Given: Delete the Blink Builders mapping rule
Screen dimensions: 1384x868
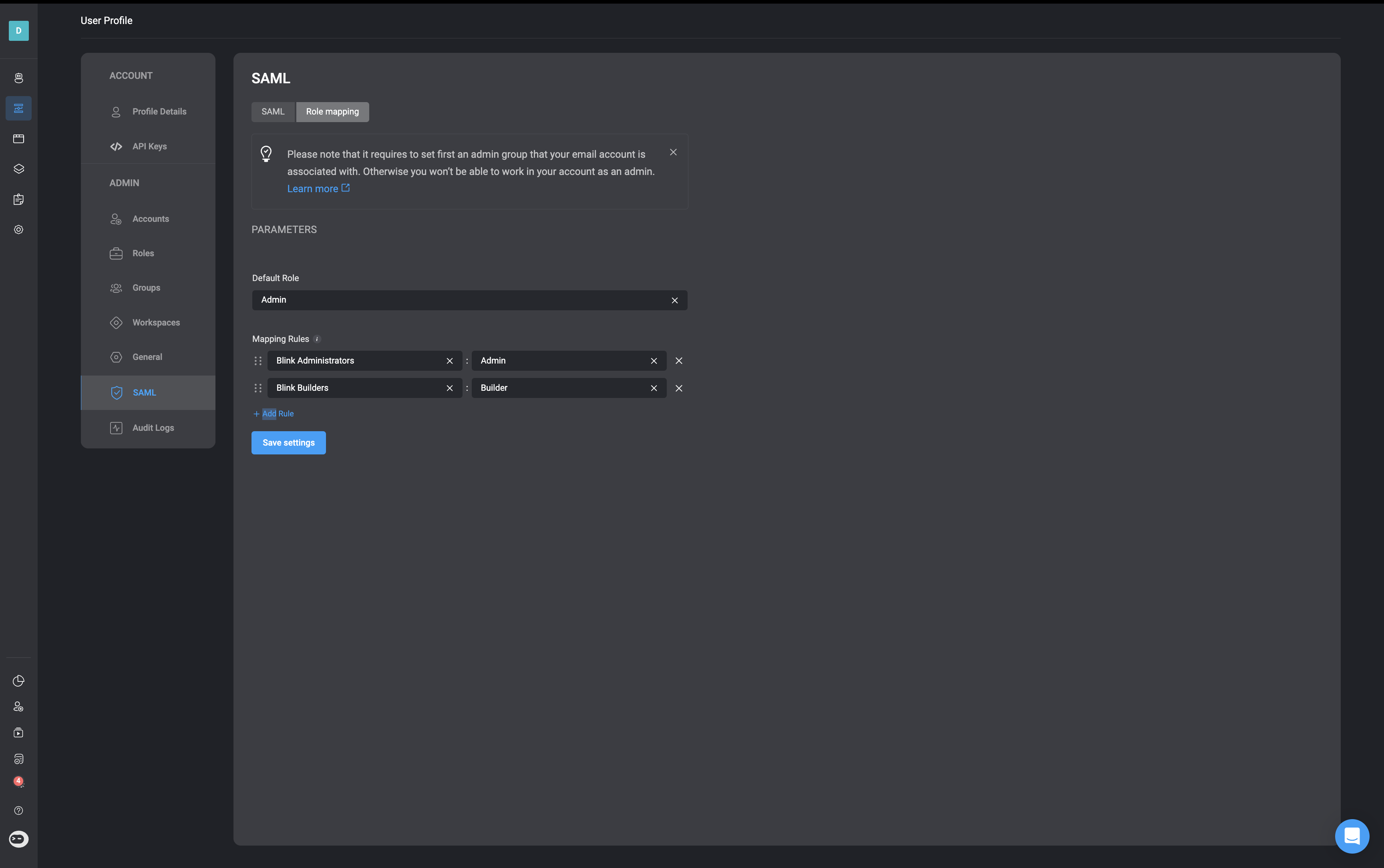Looking at the screenshot, I should pyautogui.click(x=678, y=388).
